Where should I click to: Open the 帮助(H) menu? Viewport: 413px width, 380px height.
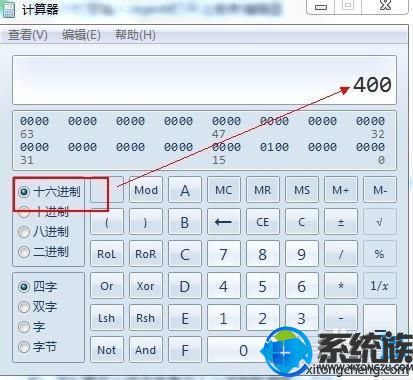135,35
